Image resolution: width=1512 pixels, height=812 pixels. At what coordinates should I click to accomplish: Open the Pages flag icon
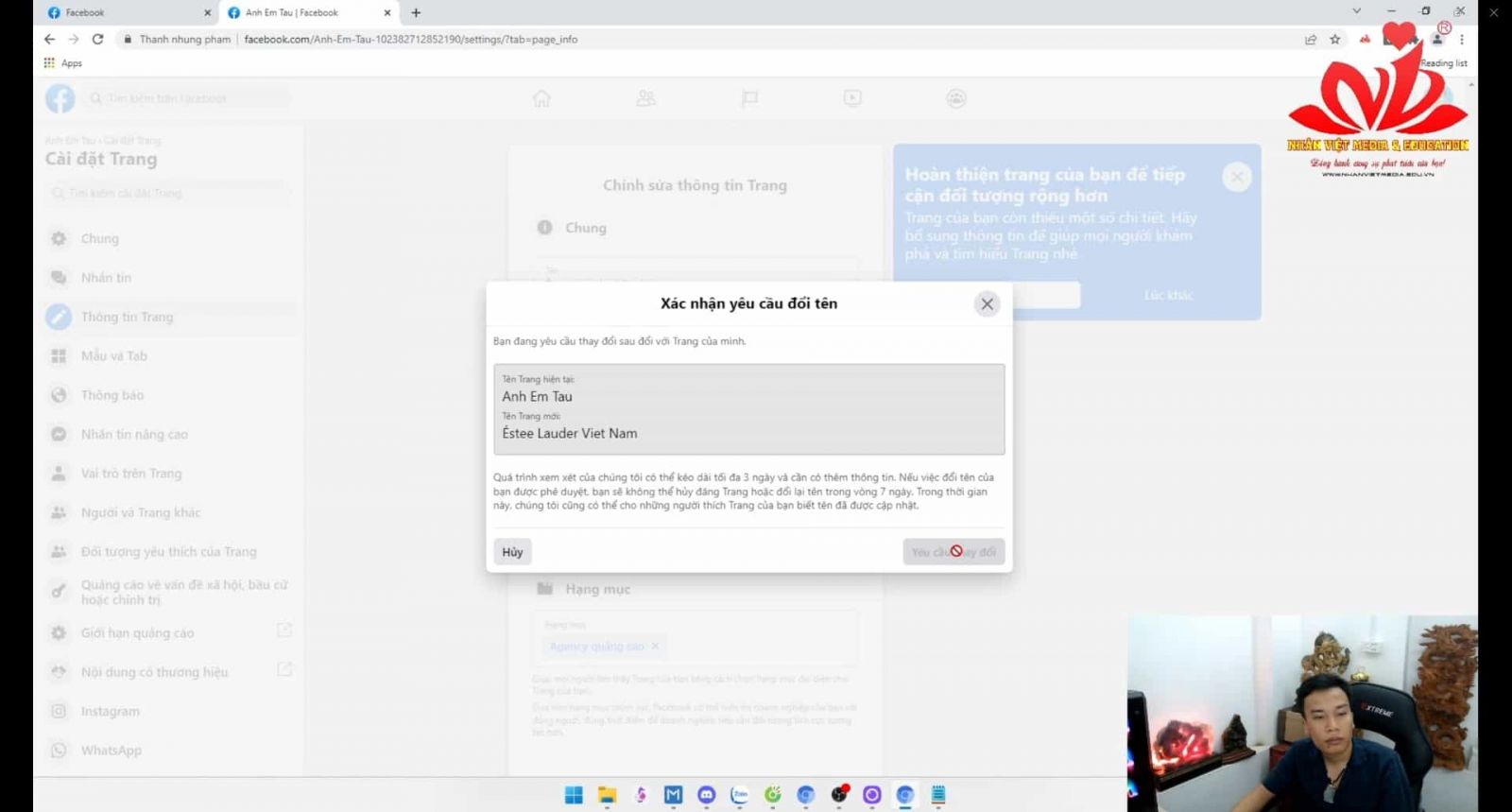(x=749, y=98)
